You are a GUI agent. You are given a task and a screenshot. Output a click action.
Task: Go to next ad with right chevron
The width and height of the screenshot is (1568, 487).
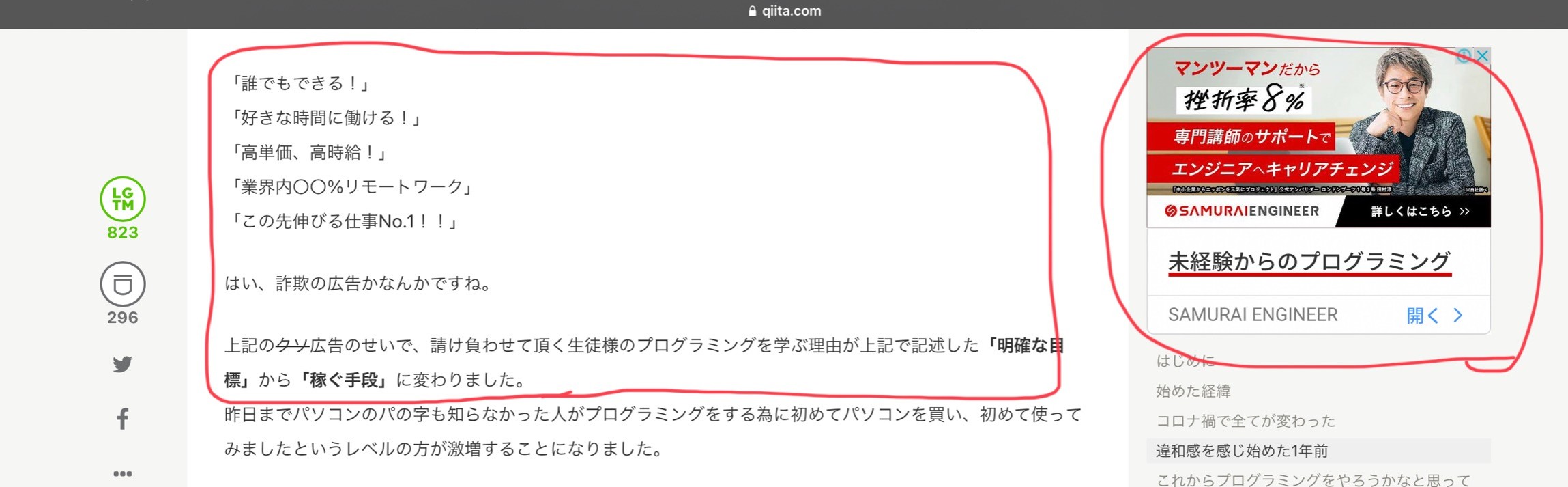tap(1458, 315)
